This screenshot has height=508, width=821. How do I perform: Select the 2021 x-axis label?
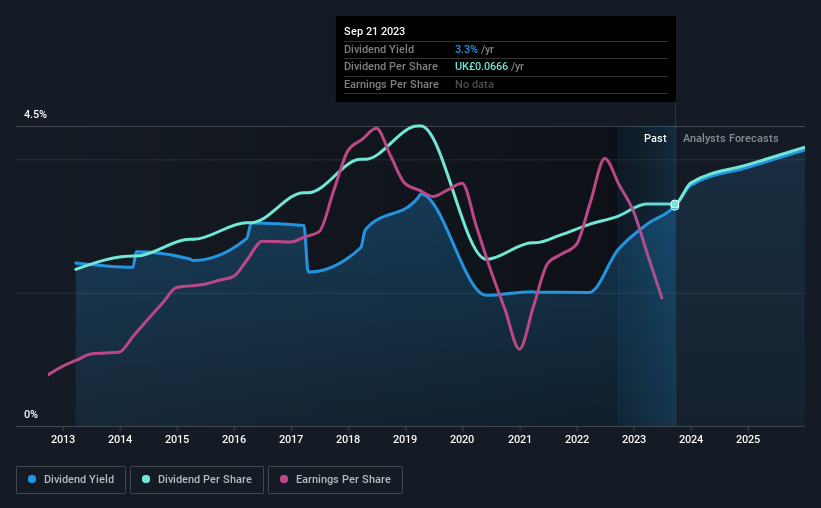pos(520,439)
